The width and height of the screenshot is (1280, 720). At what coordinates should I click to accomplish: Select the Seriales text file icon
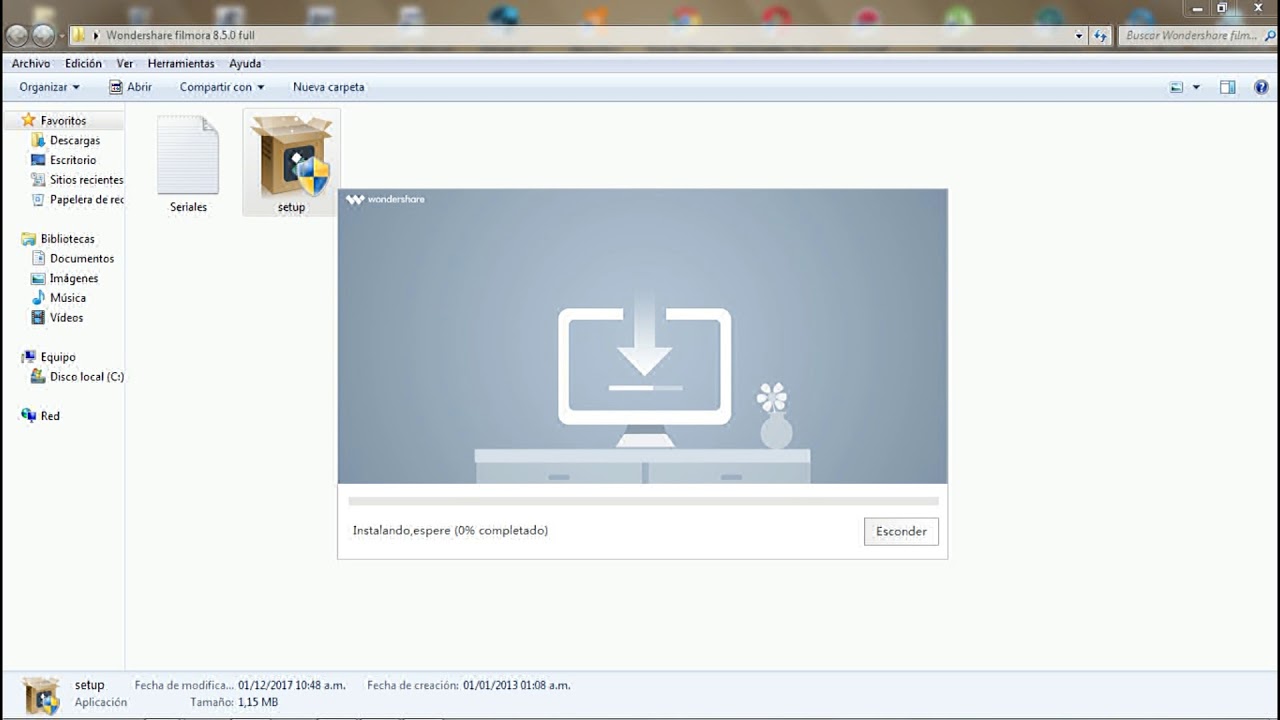(188, 156)
